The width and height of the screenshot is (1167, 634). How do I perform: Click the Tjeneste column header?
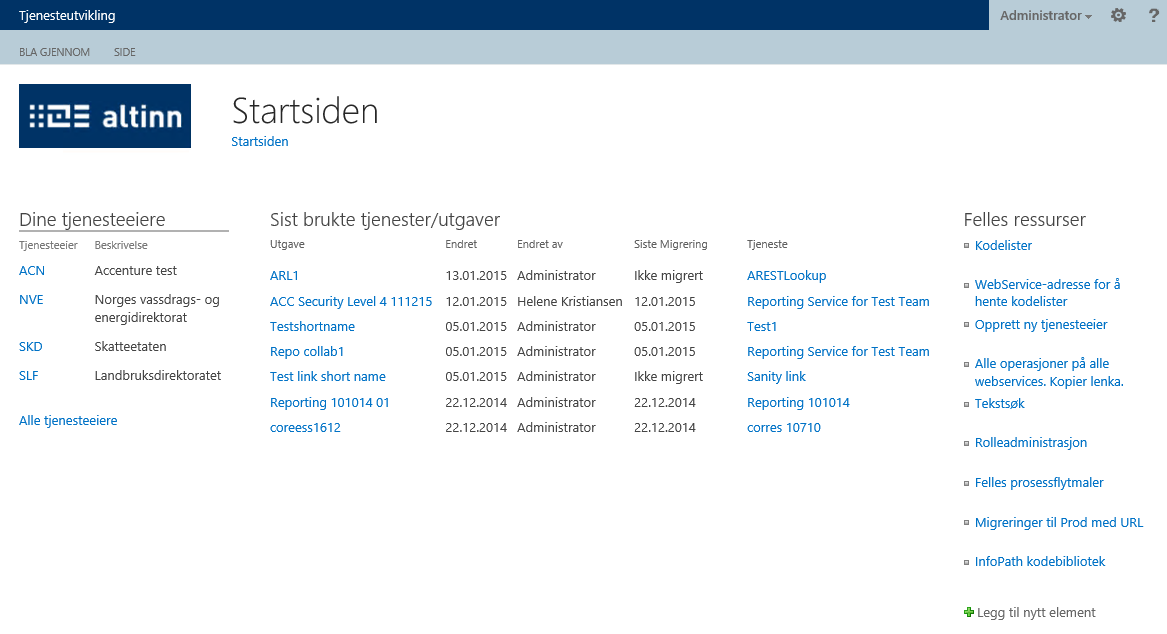pyautogui.click(x=767, y=244)
